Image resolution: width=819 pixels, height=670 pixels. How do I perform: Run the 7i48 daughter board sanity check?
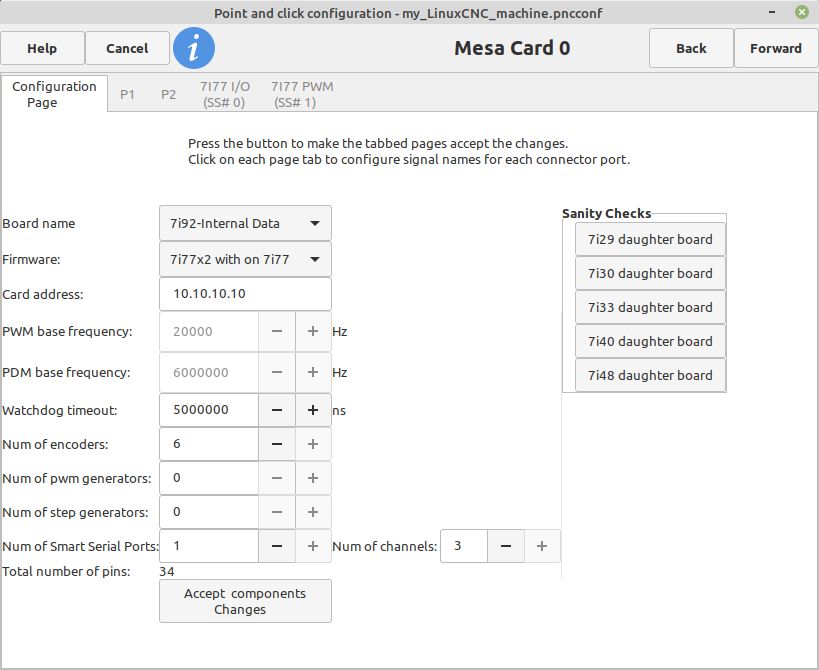[x=650, y=375]
